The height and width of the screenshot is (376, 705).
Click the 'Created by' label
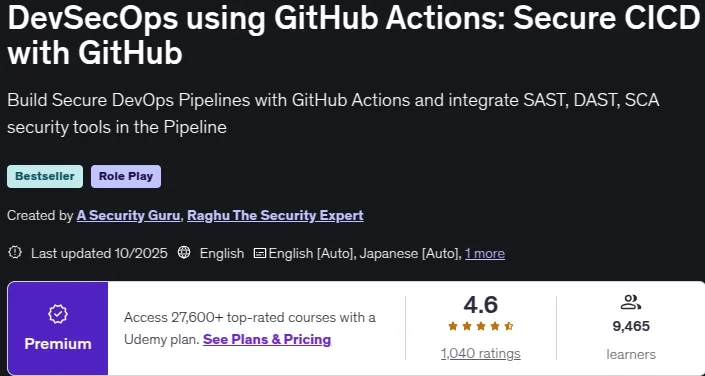[40, 215]
